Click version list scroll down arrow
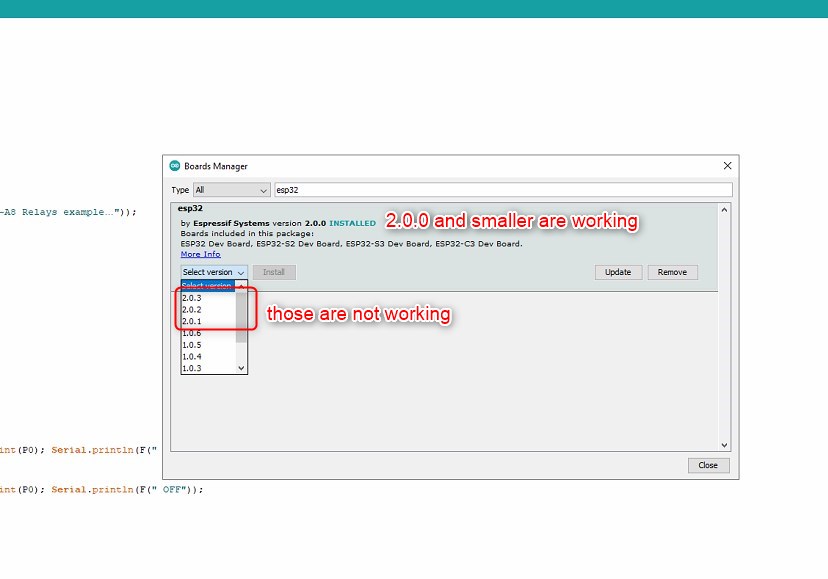The height and width of the screenshot is (579, 828). click(x=241, y=368)
